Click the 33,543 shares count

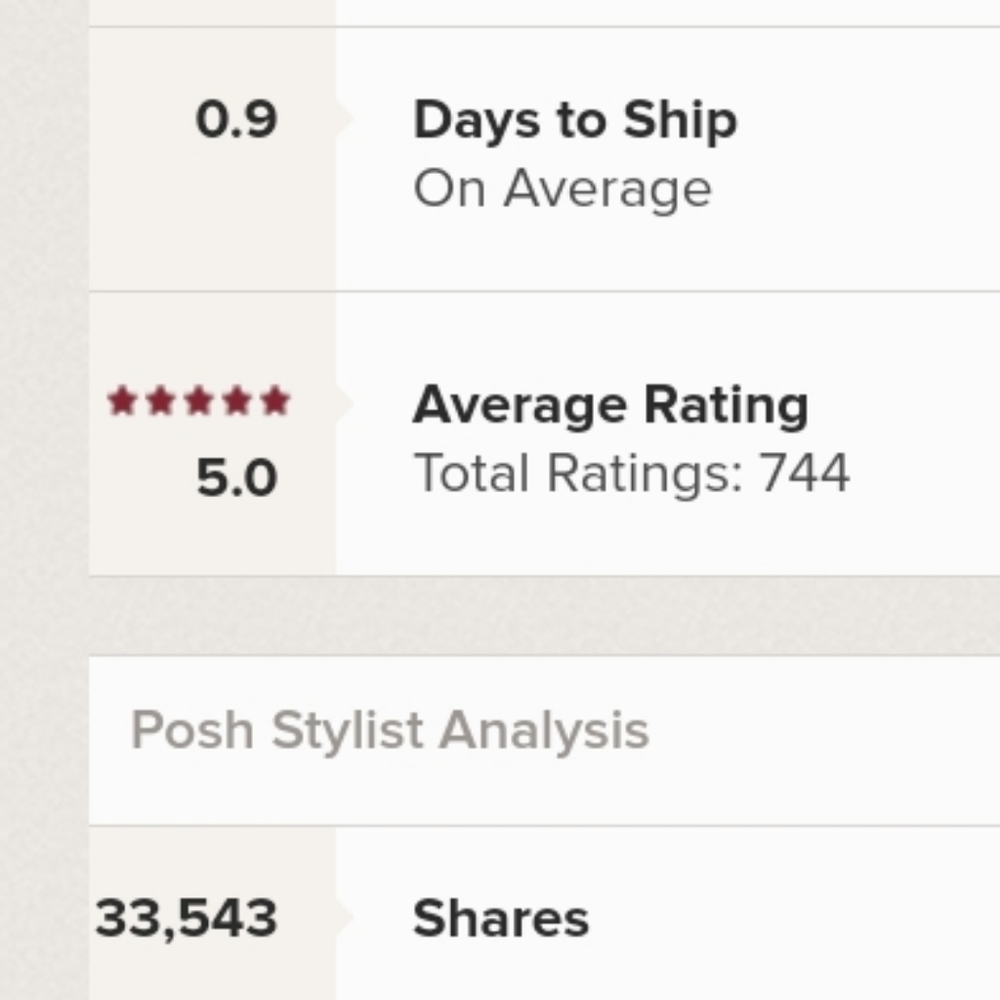tap(186, 918)
